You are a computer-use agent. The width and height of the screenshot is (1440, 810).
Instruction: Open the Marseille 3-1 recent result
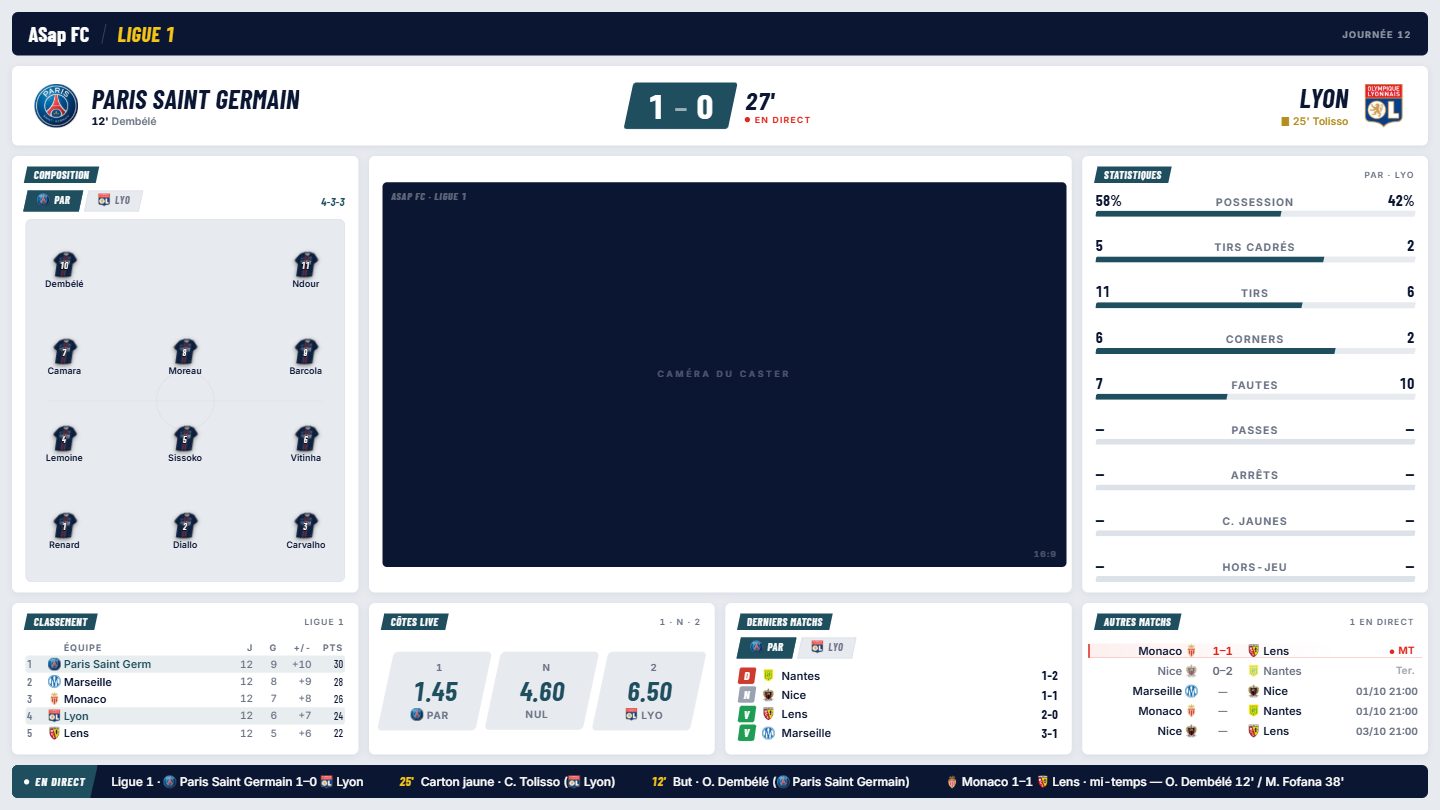[x=898, y=733]
